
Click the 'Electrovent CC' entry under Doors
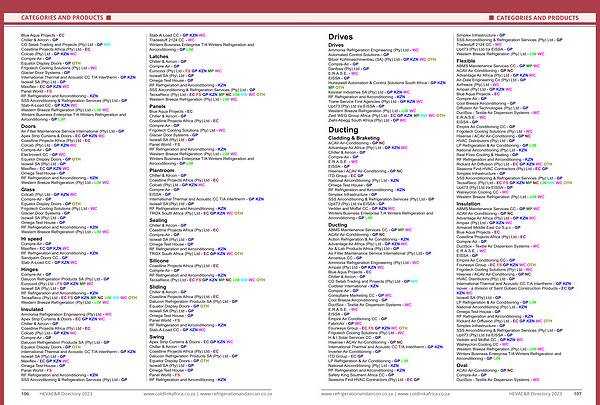43,155
